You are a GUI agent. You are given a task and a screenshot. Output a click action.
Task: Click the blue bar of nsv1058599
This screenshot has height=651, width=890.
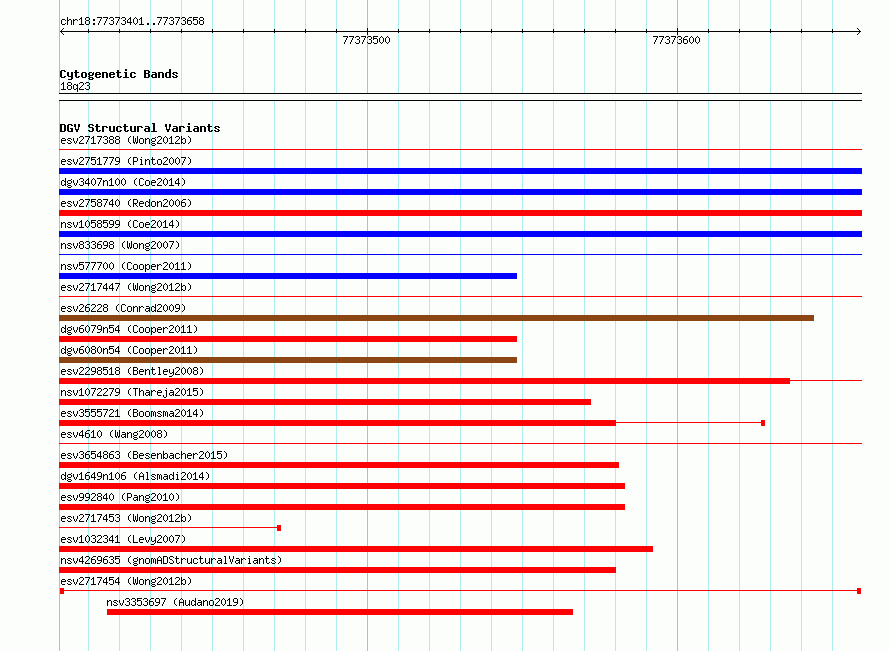460,234
